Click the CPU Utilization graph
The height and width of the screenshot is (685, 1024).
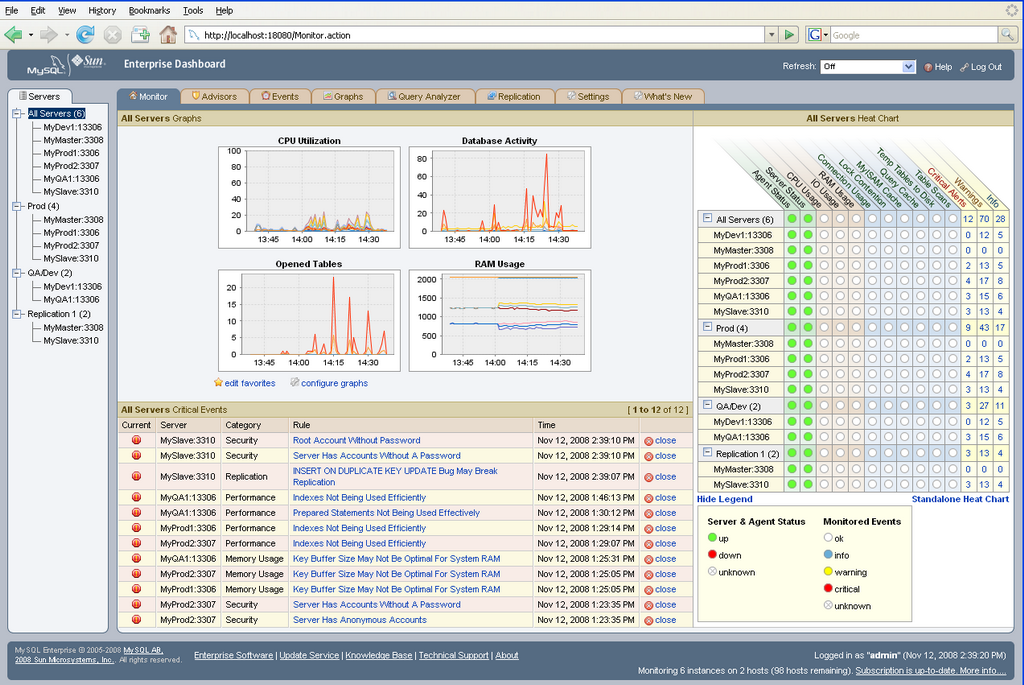pos(309,196)
